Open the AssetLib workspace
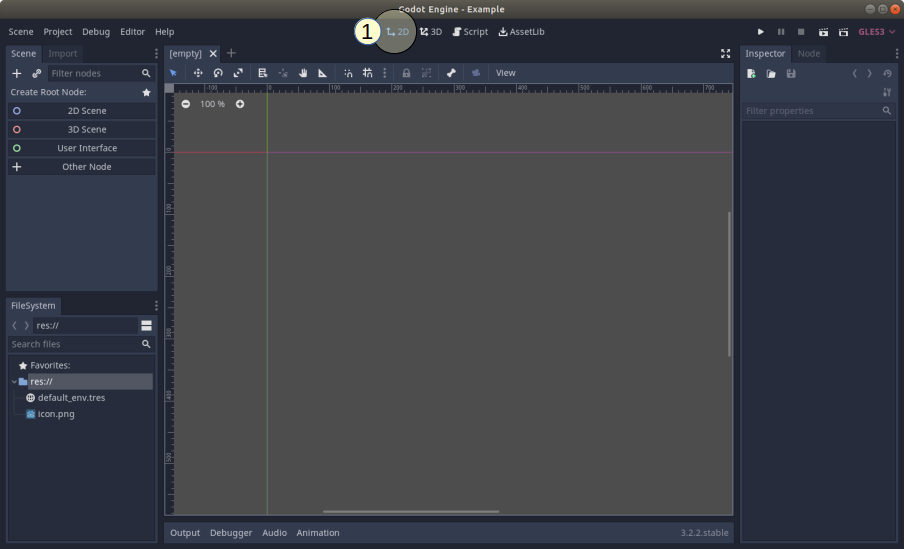 click(522, 32)
